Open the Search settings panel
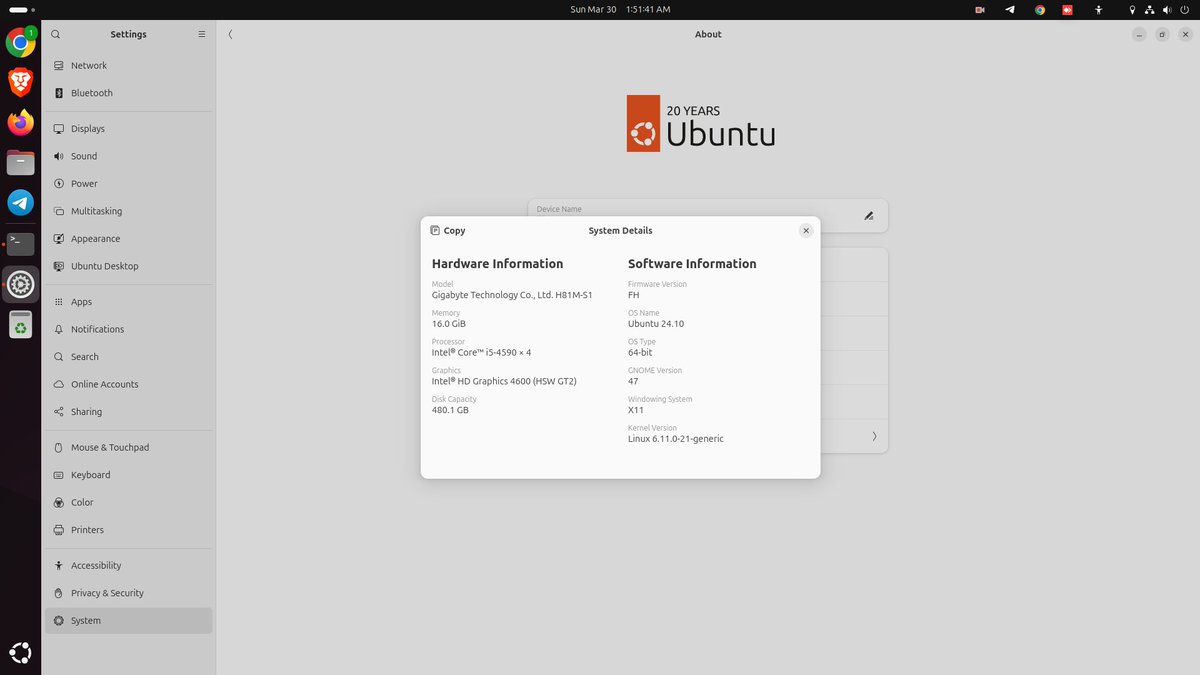1200x675 pixels. click(x=129, y=357)
